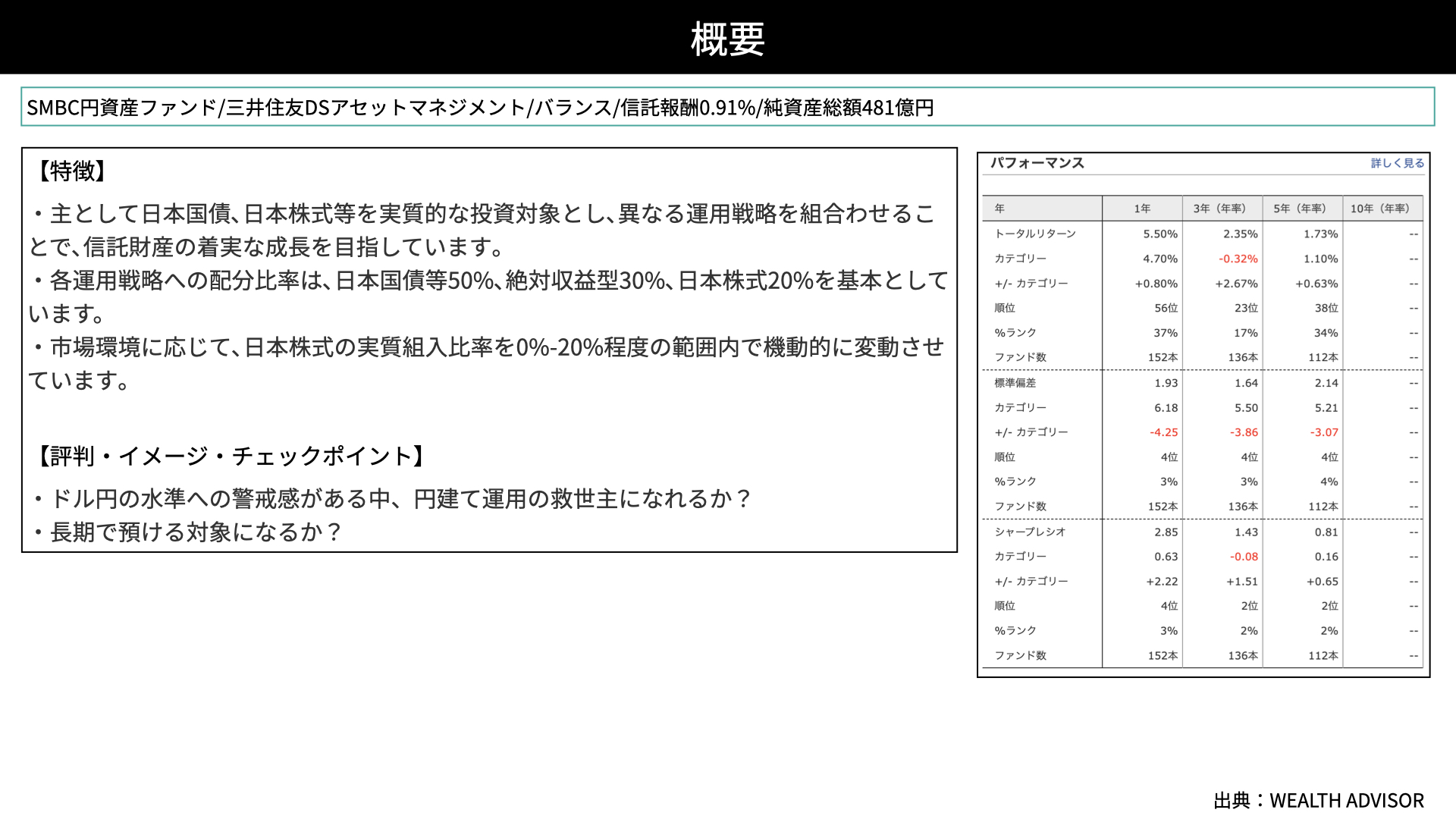Click the +1.51 Sharpe difference value
The image size is (1456, 819).
(x=1242, y=582)
